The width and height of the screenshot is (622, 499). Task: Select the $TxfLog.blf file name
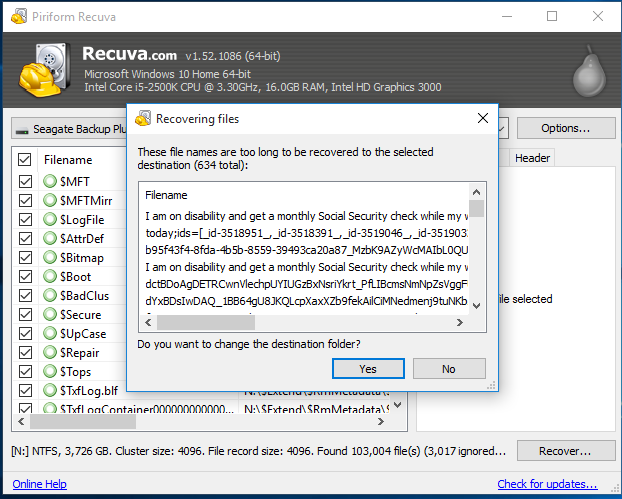pyautogui.click(x=89, y=391)
